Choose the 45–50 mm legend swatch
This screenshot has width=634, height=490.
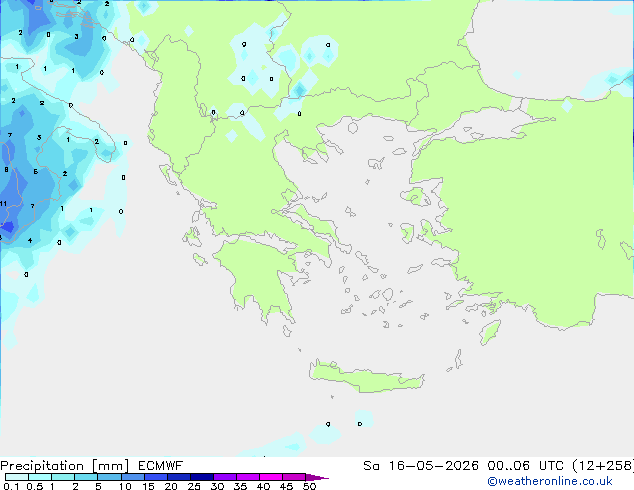pos(294,477)
